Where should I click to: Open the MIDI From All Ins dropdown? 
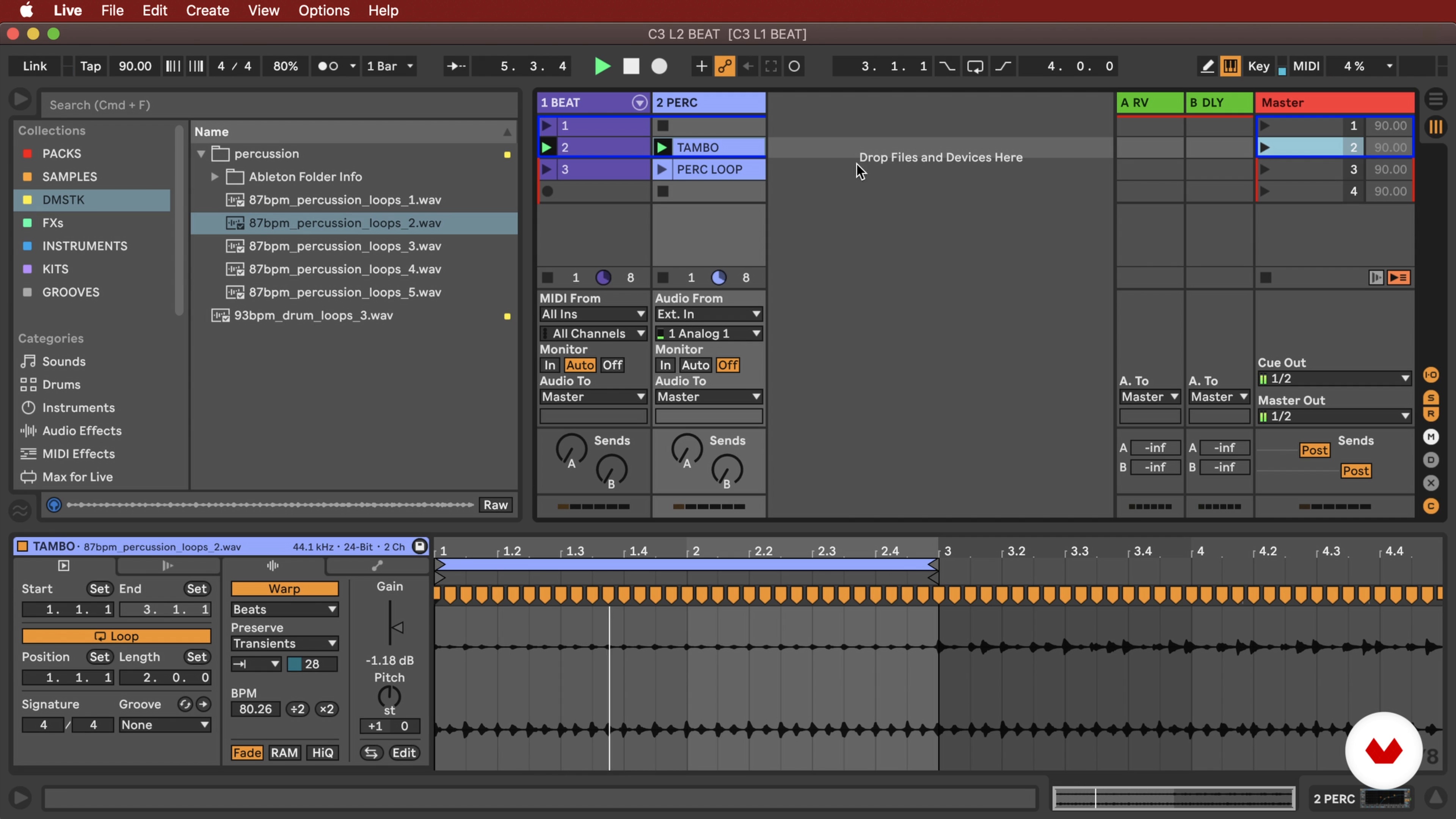click(x=593, y=314)
